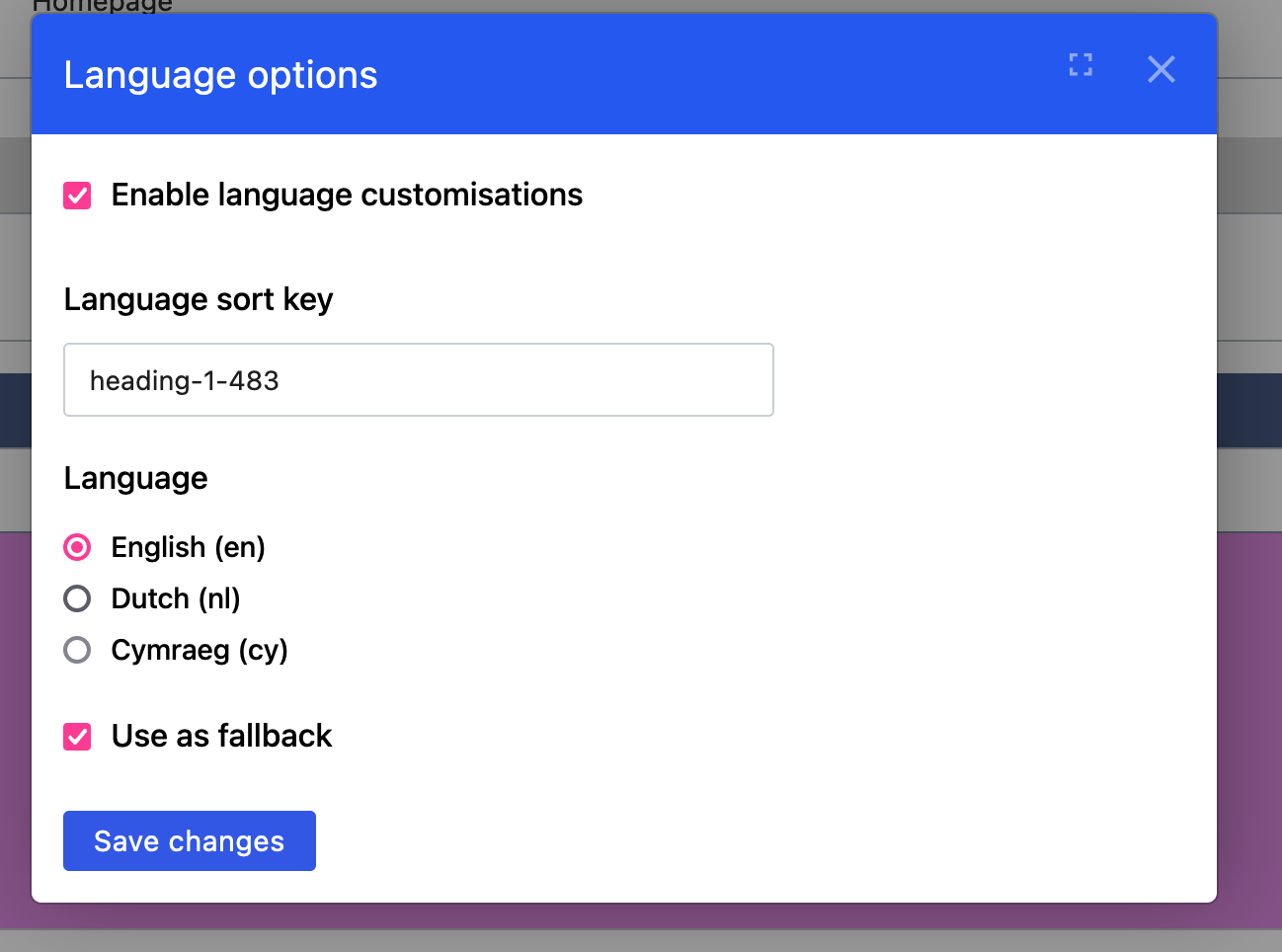The image size is (1282, 952).
Task: Click the 'English (en)' option label
Action: [x=189, y=547]
